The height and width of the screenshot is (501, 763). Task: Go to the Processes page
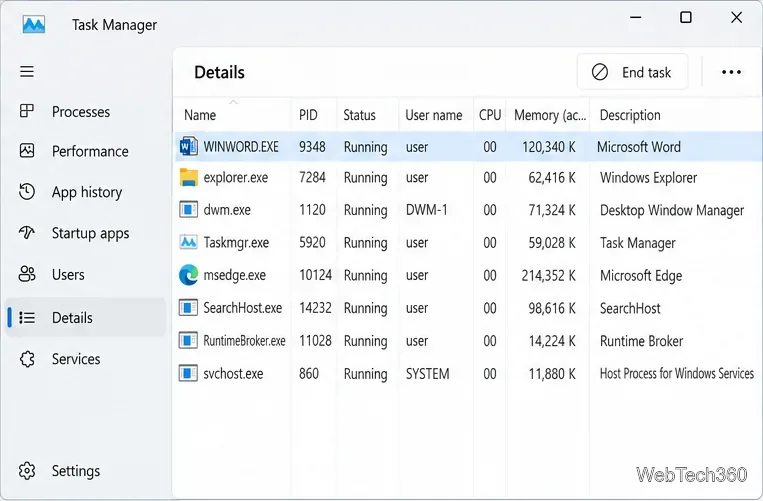coord(81,111)
